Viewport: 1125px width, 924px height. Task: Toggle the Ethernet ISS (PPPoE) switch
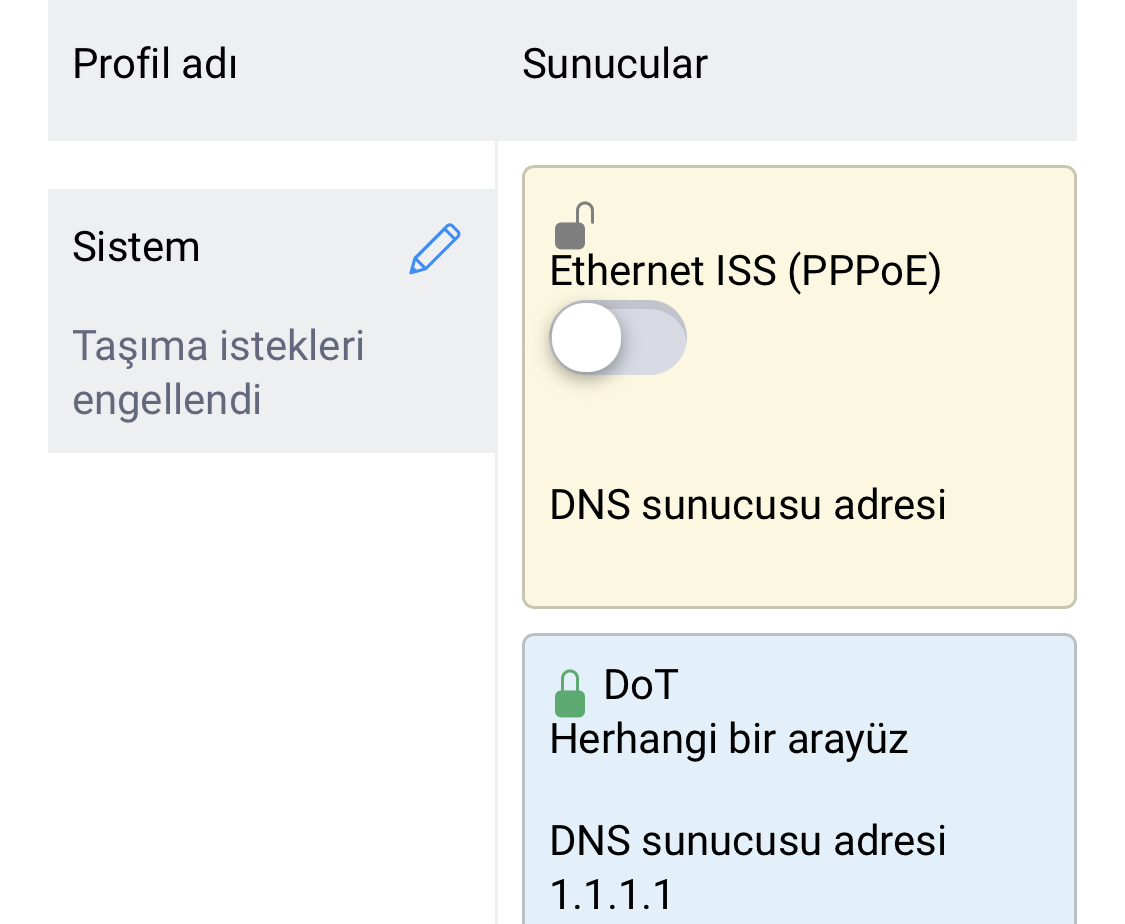pyautogui.click(x=618, y=337)
